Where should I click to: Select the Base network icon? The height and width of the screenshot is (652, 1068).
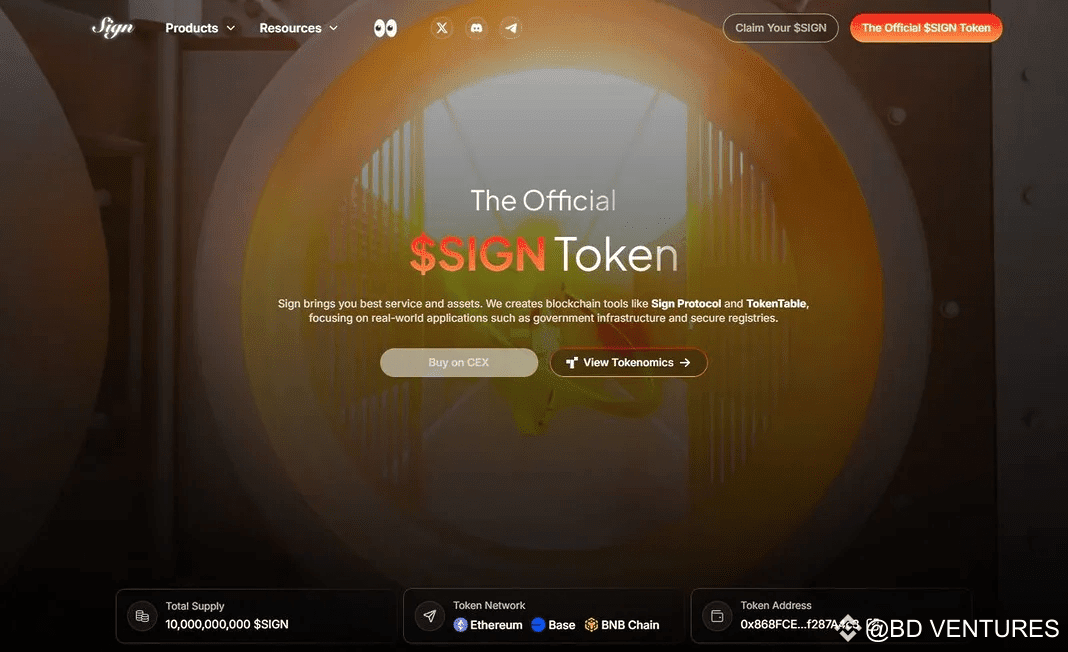[x=538, y=625]
